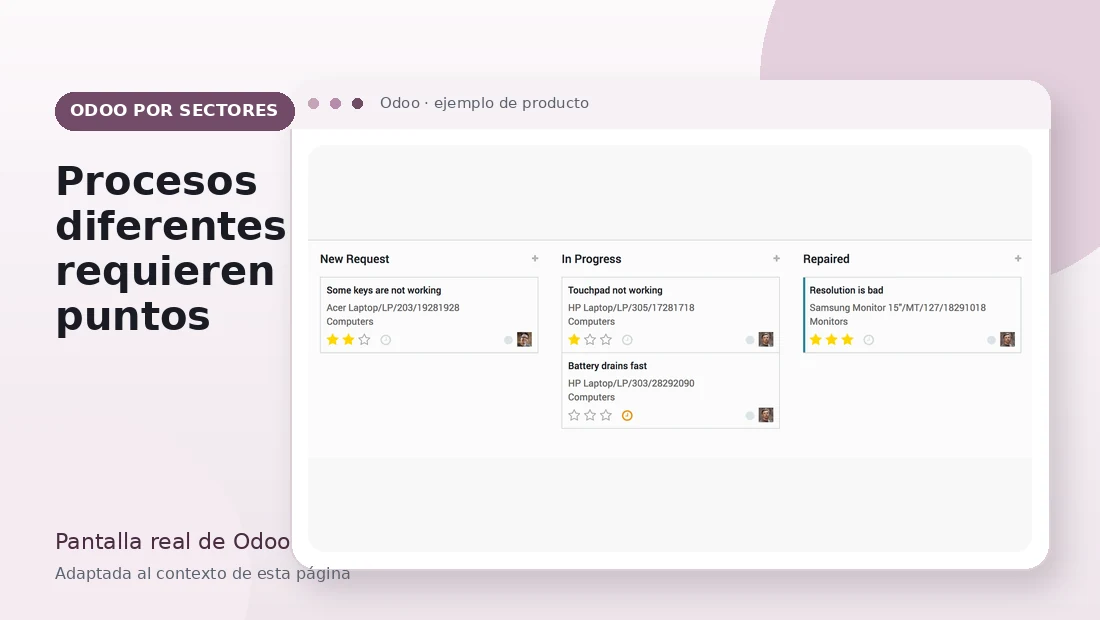This screenshot has height=620, width=1100.
Task: Click the Odoo · ejemplo de producto title
Action: coord(484,103)
